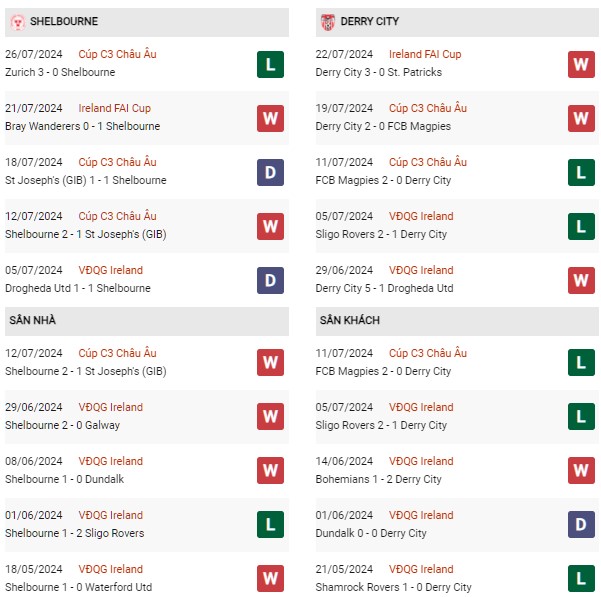Image resolution: width=601 pixels, height=597 pixels.
Task: Click the L badge for 21/05/2024 Shamrock Rovers match
Action: 581,579
